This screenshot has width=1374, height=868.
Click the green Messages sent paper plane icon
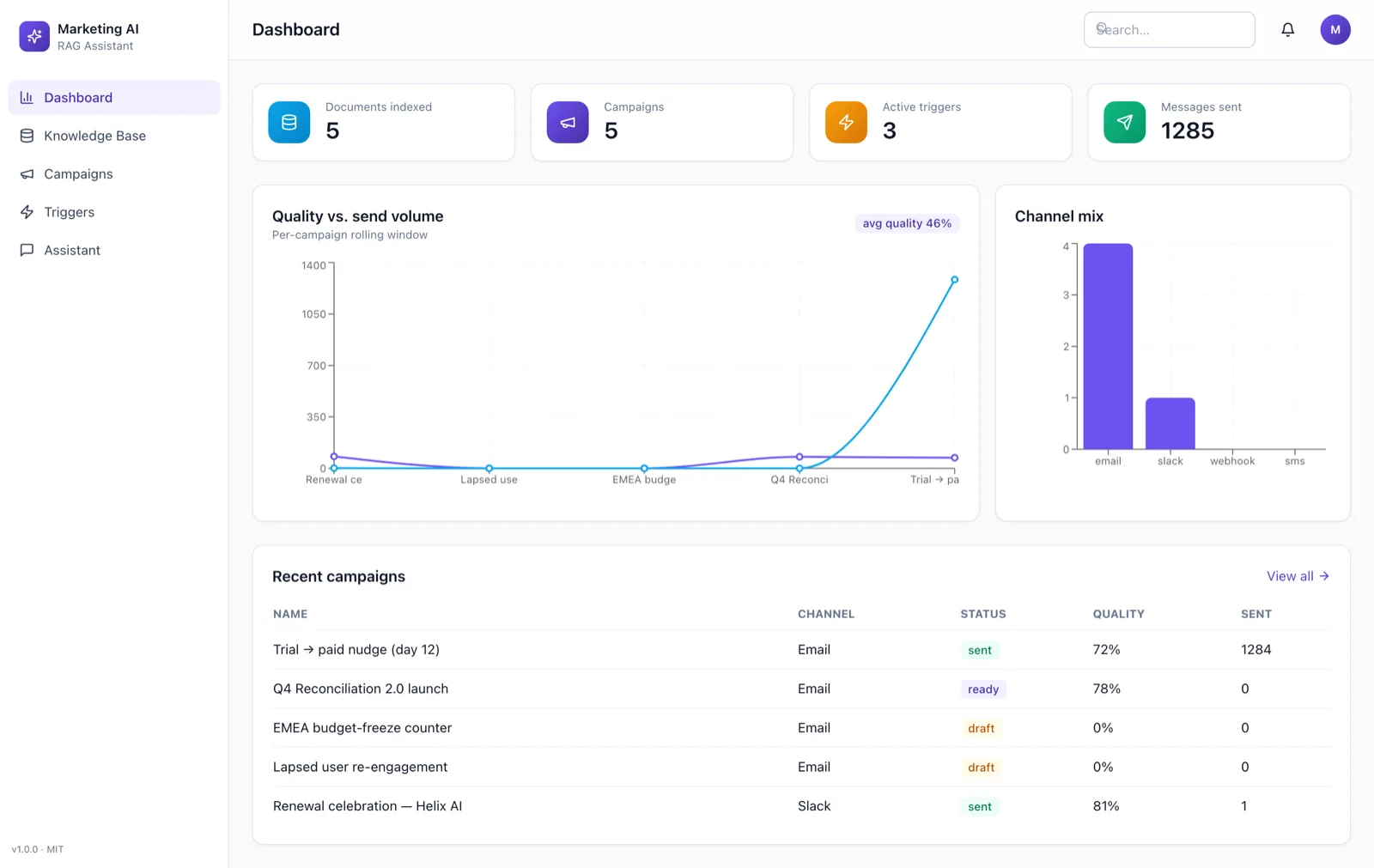coord(1124,122)
